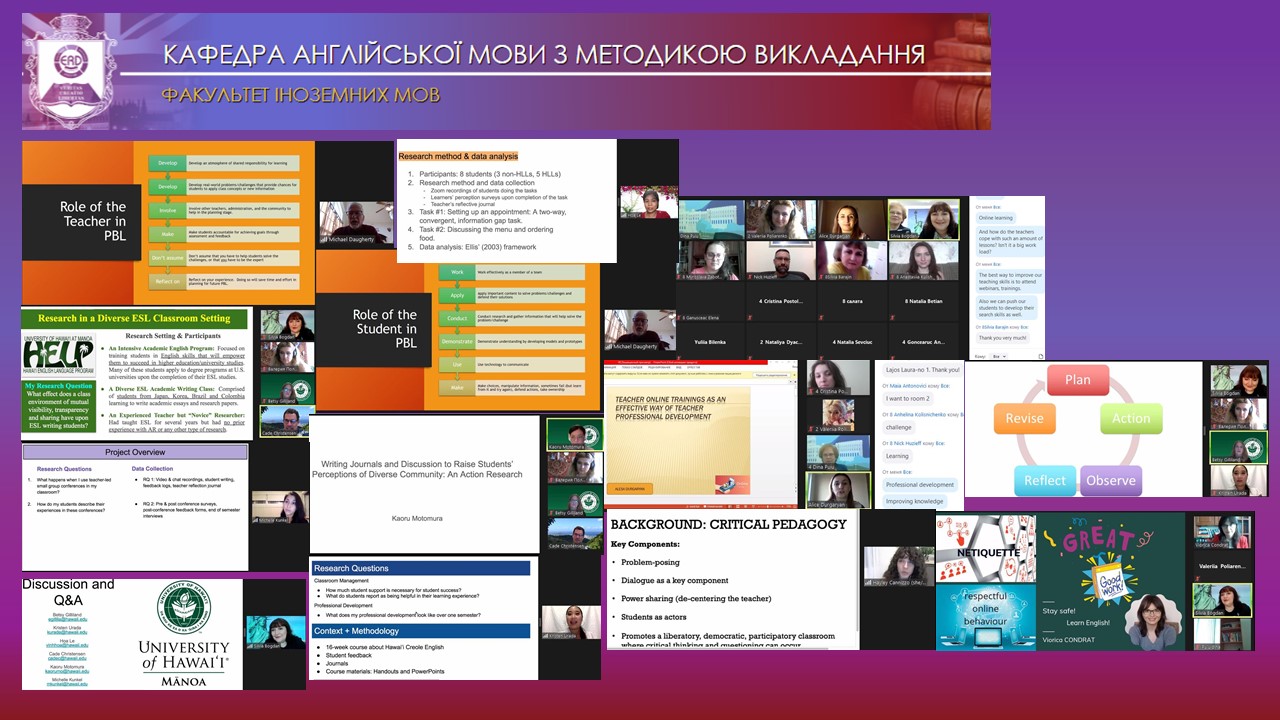Click the 'ФАКУЛЬТЕТ ІНОЗЕМНИХ МОВ' subtitle
This screenshot has width=1280, height=720.
300,96
